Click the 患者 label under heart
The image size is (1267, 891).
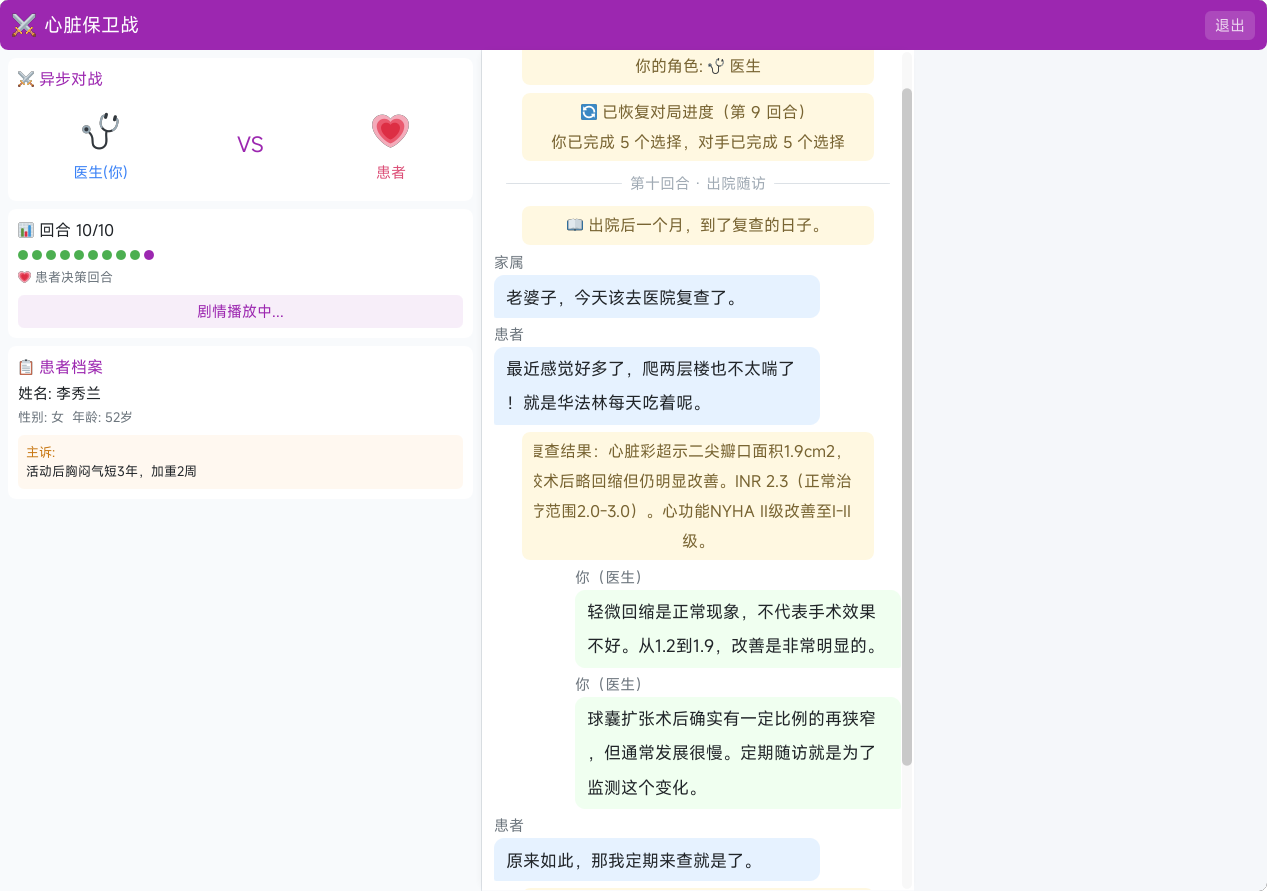(x=391, y=172)
